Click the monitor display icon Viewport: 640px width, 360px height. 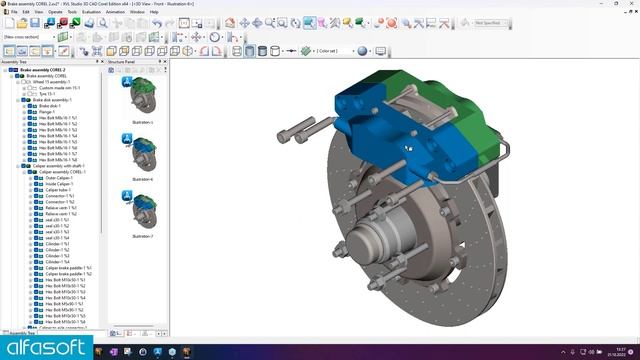tap(380, 51)
